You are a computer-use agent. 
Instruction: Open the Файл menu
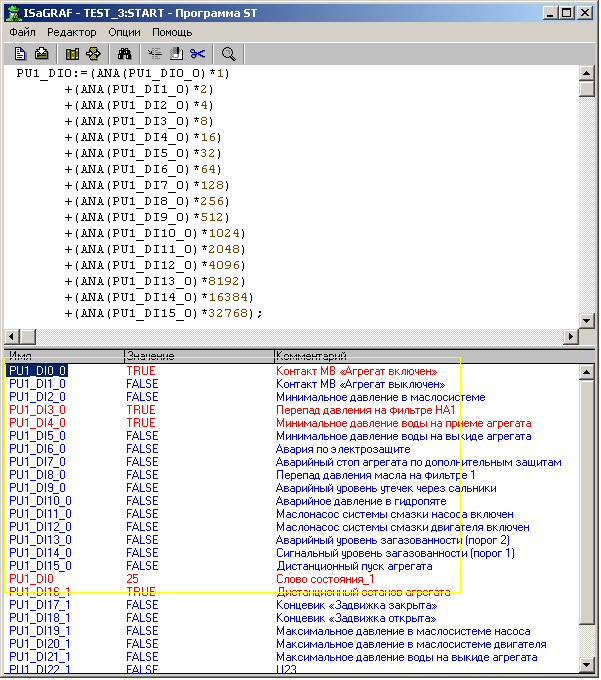[22, 32]
